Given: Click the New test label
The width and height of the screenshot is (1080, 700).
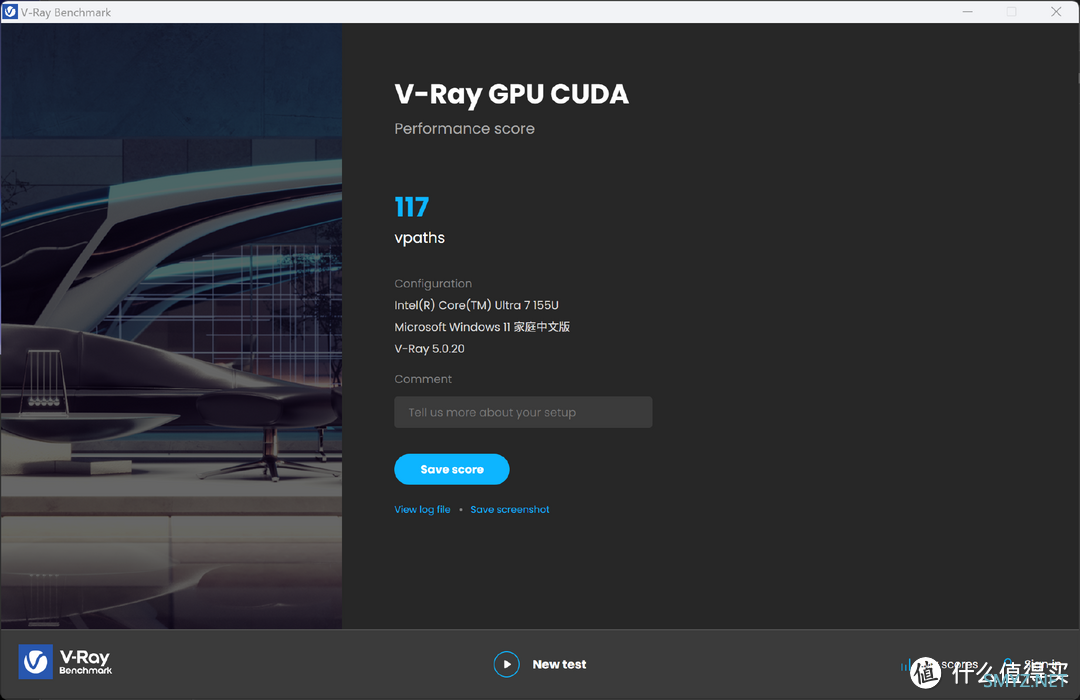Looking at the screenshot, I should click(559, 665).
